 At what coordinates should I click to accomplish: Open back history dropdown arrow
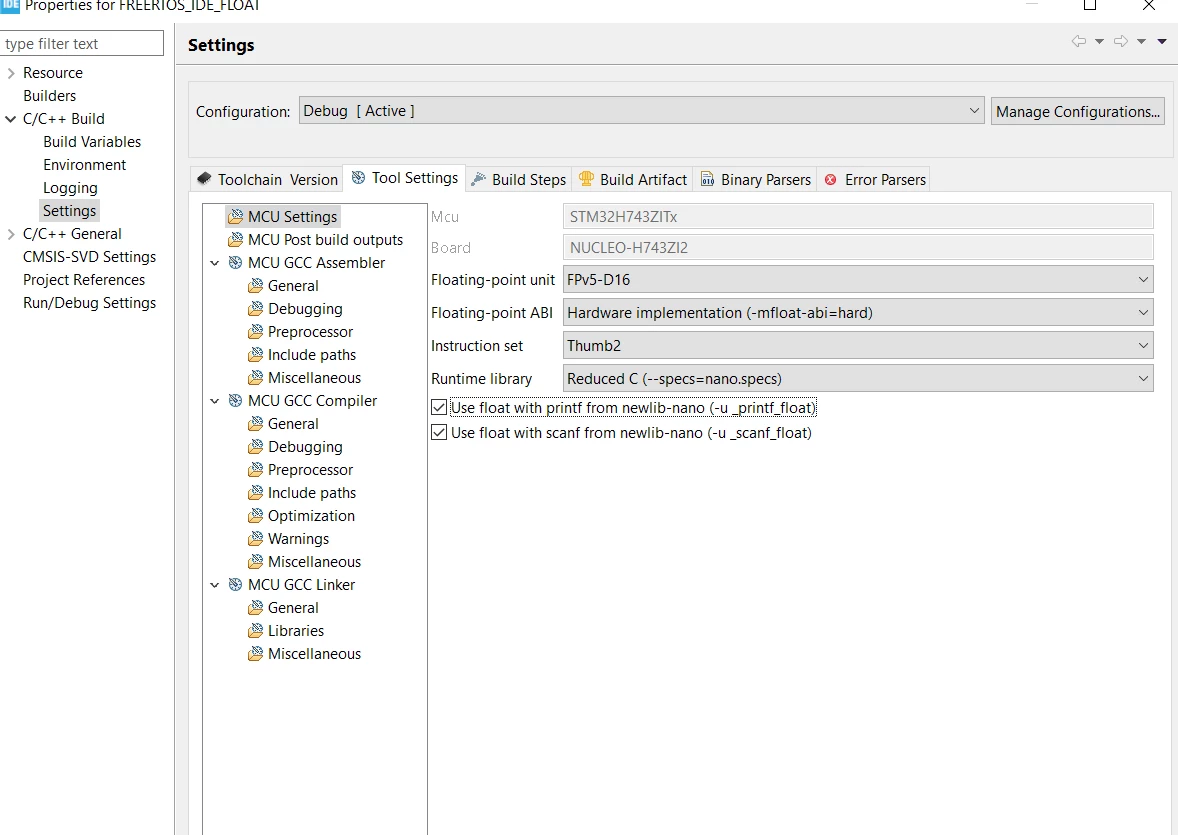tap(1099, 41)
